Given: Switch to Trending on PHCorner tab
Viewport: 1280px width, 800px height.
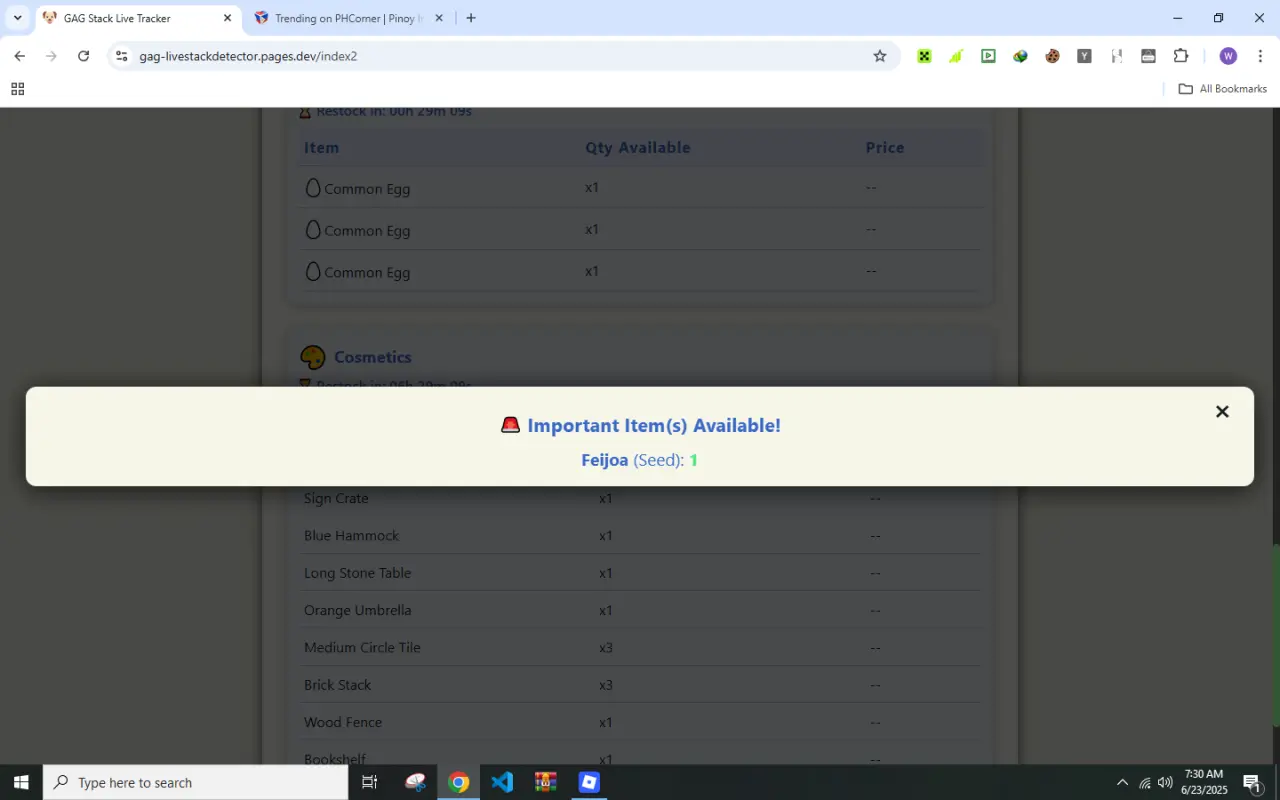Looking at the screenshot, I should pyautogui.click(x=348, y=18).
